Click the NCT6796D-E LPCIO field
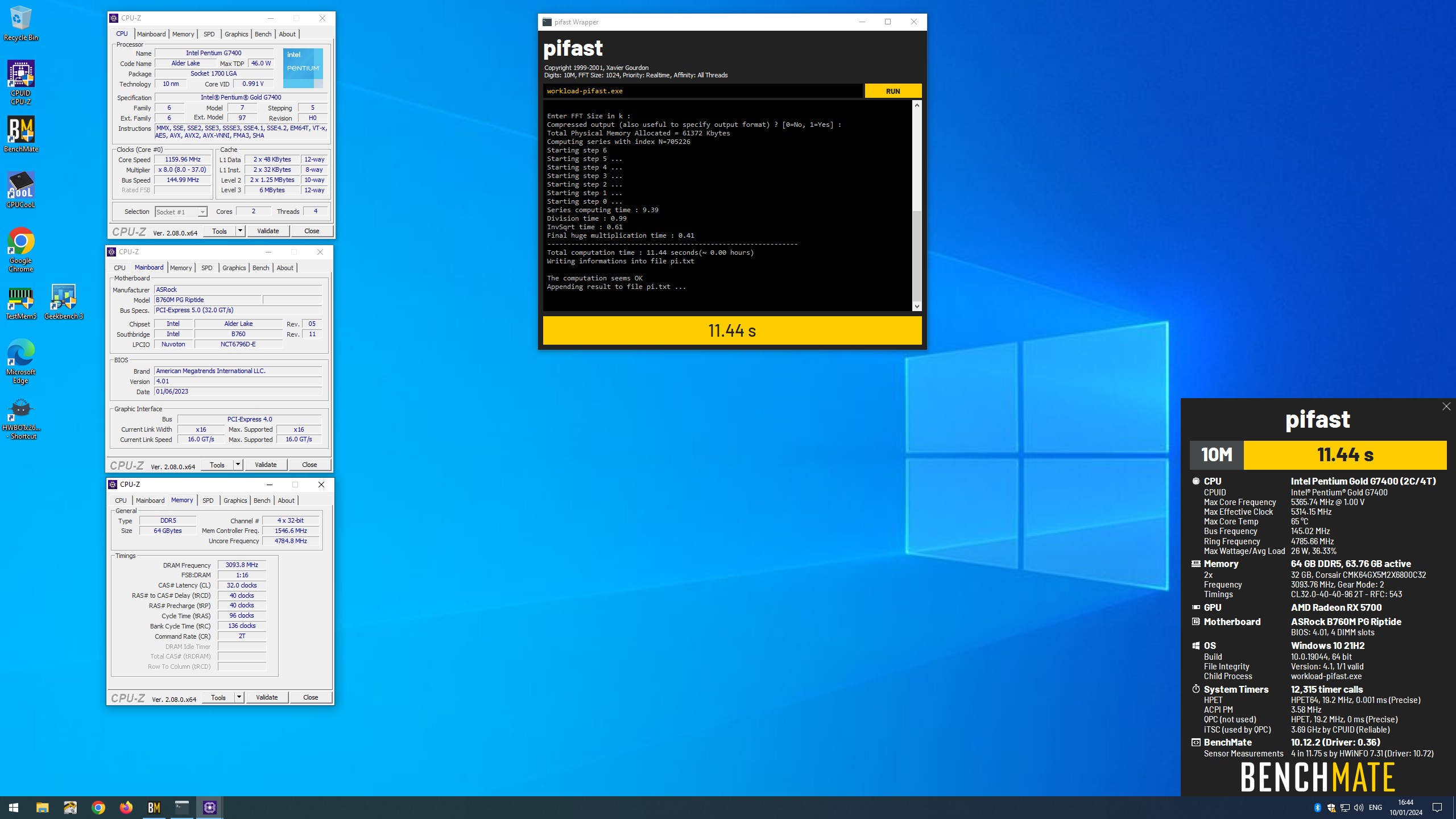Viewport: 1456px width, 819px height. pyautogui.click(x=238, y=344)
